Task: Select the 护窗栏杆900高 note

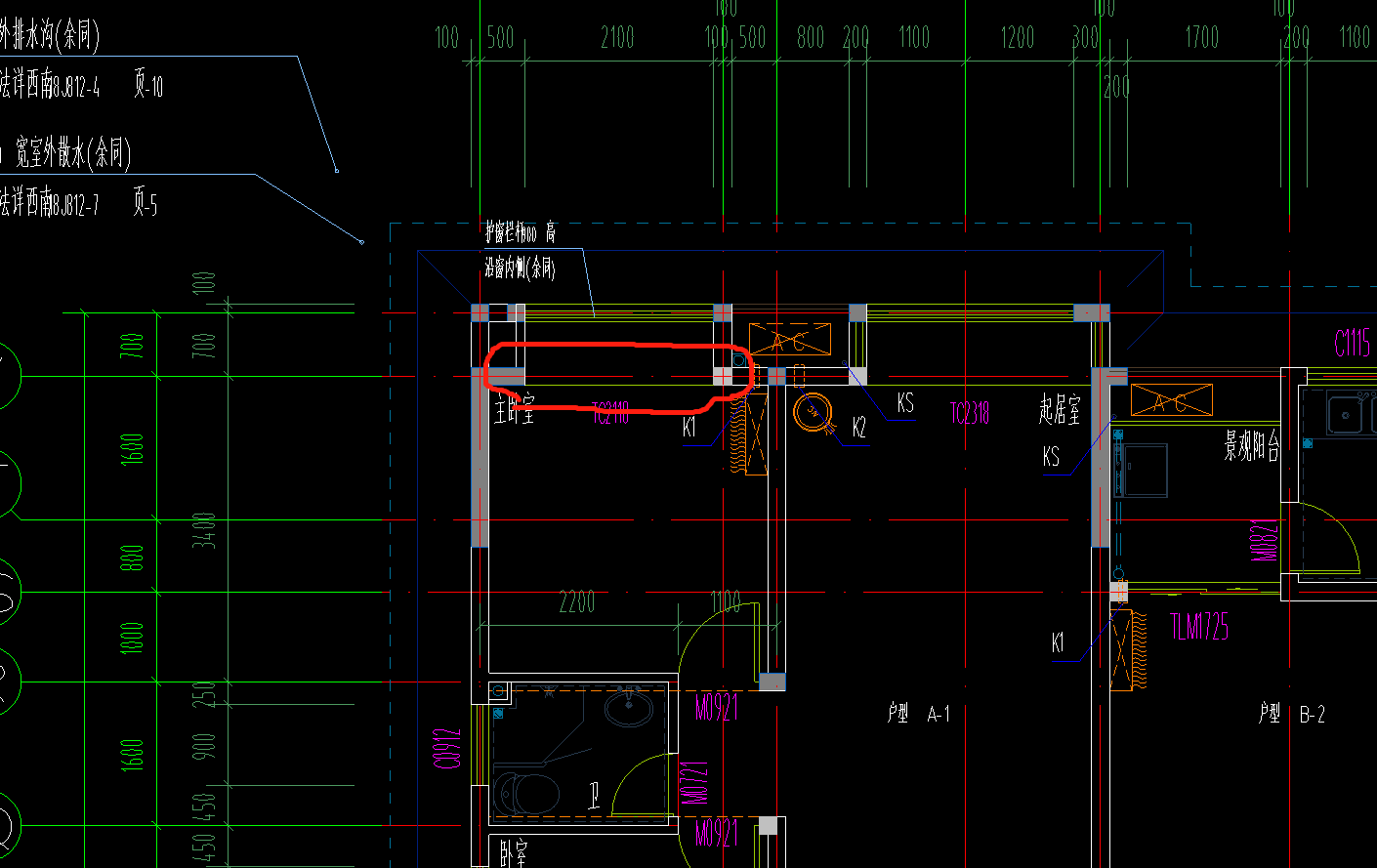Action: [521, 231]
